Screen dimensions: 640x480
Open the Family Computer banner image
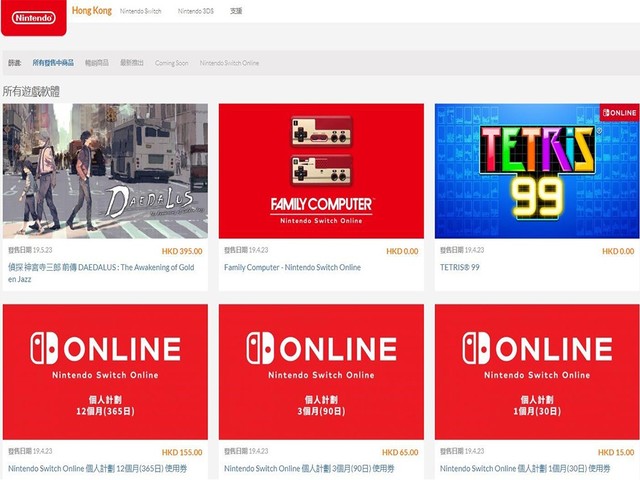(321, 171)
